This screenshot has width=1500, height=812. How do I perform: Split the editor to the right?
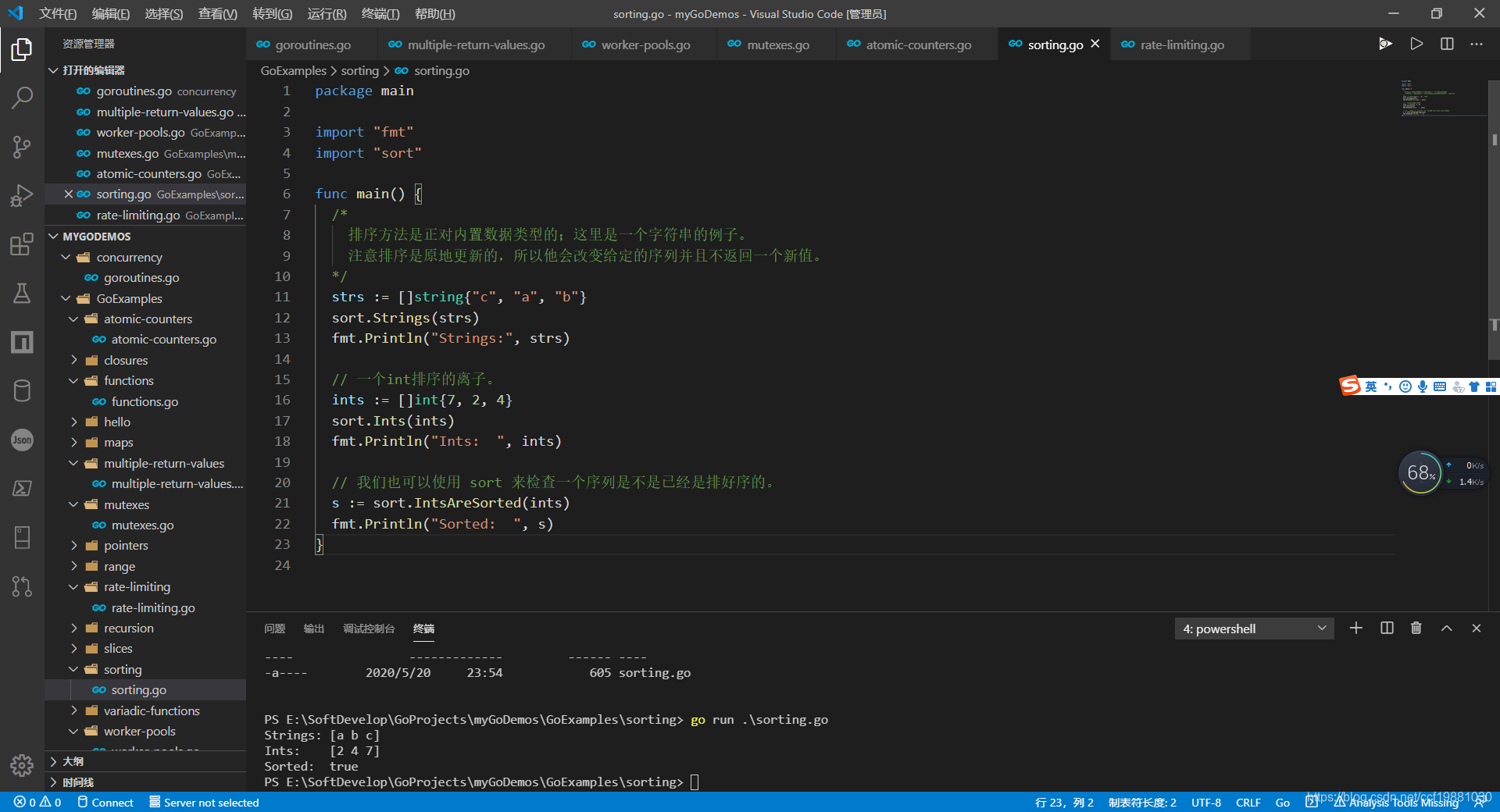tap(1447, 44)
